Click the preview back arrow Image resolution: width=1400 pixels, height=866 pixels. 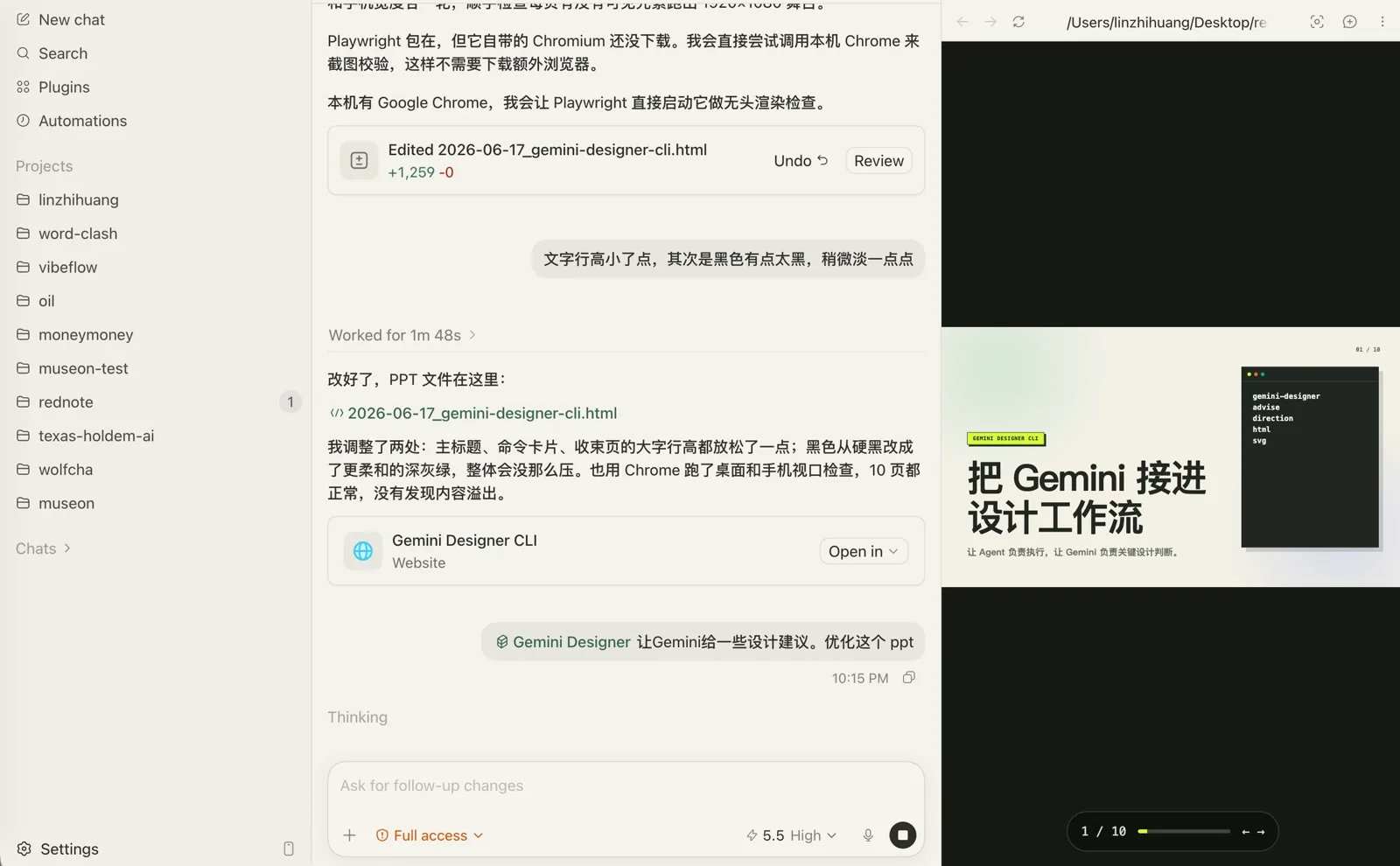coord(962,22)
